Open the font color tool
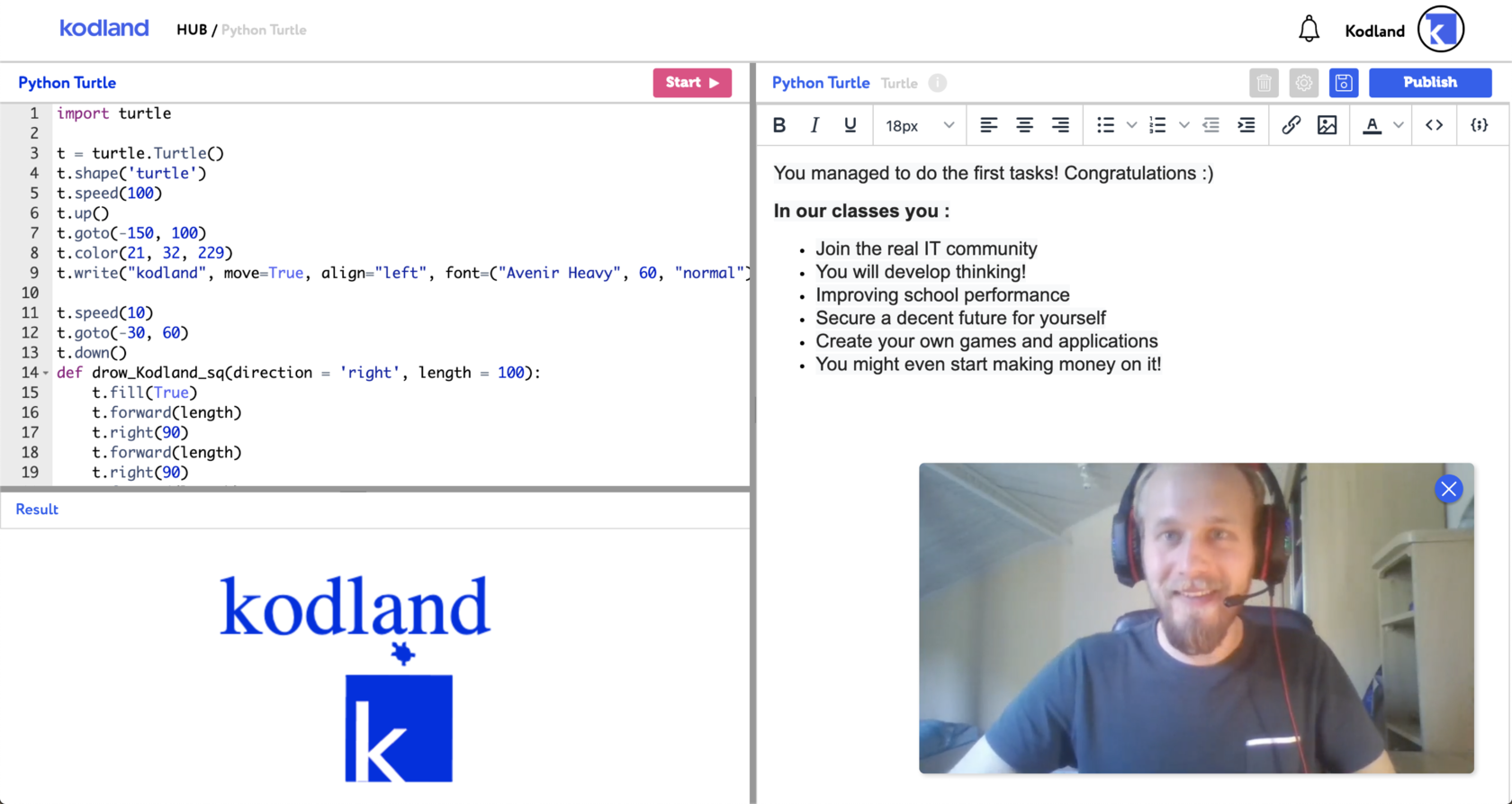The width and height of the screenshot is (1512, 804). [x=1372, y=125]
